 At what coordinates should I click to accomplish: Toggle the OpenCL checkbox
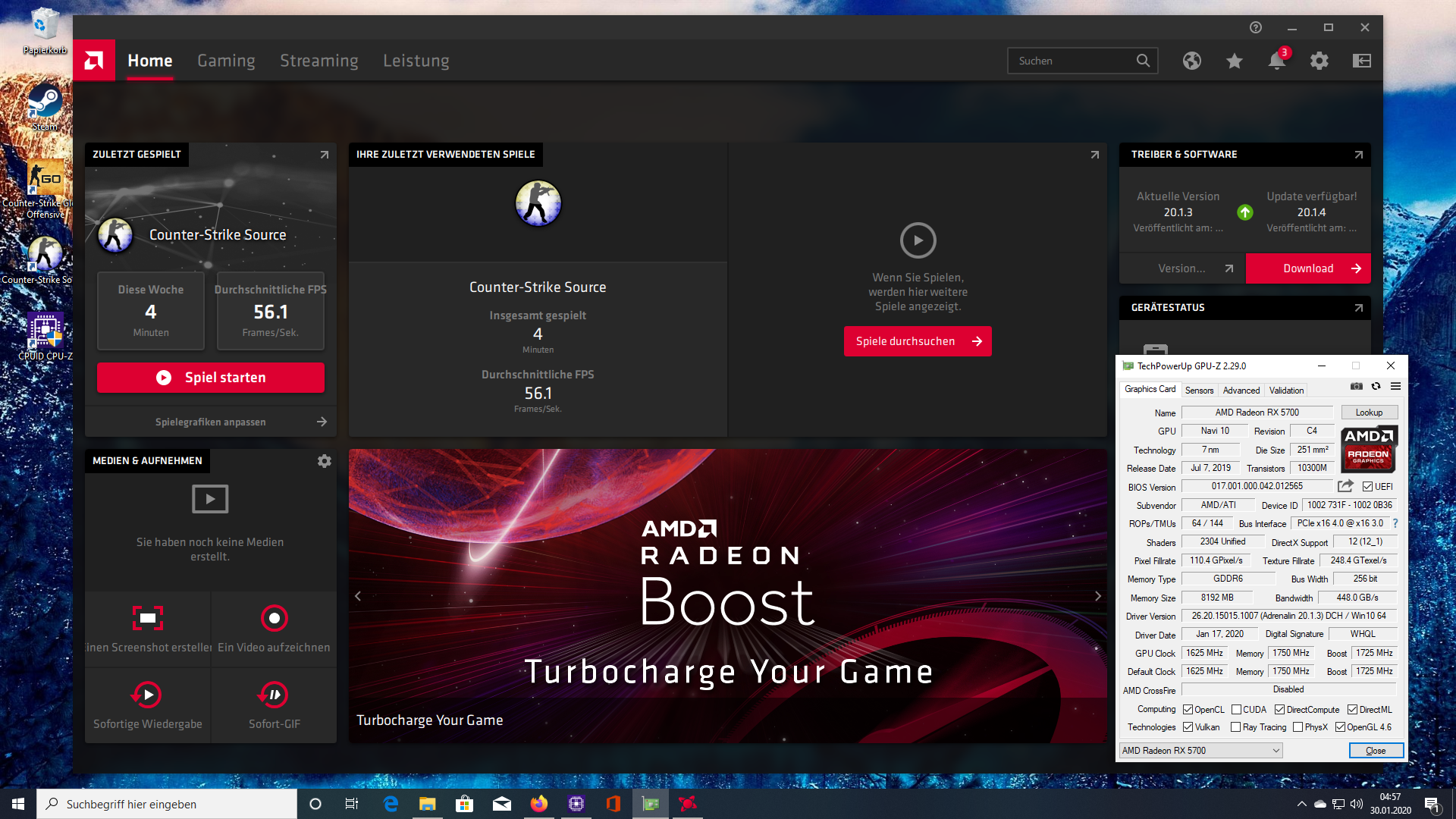pos(1188,710)
